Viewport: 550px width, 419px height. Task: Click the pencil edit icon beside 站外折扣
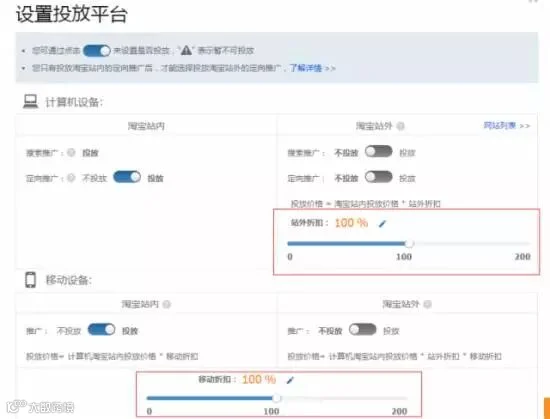tap(382, 223)
